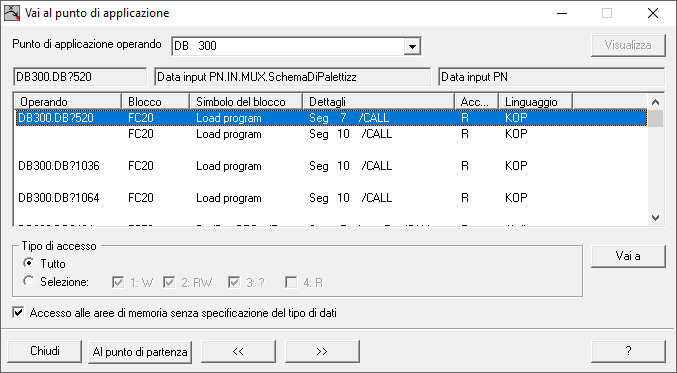Open the operando application point dropdown
Screen dimensions: 677x373
tap(412, 46)
